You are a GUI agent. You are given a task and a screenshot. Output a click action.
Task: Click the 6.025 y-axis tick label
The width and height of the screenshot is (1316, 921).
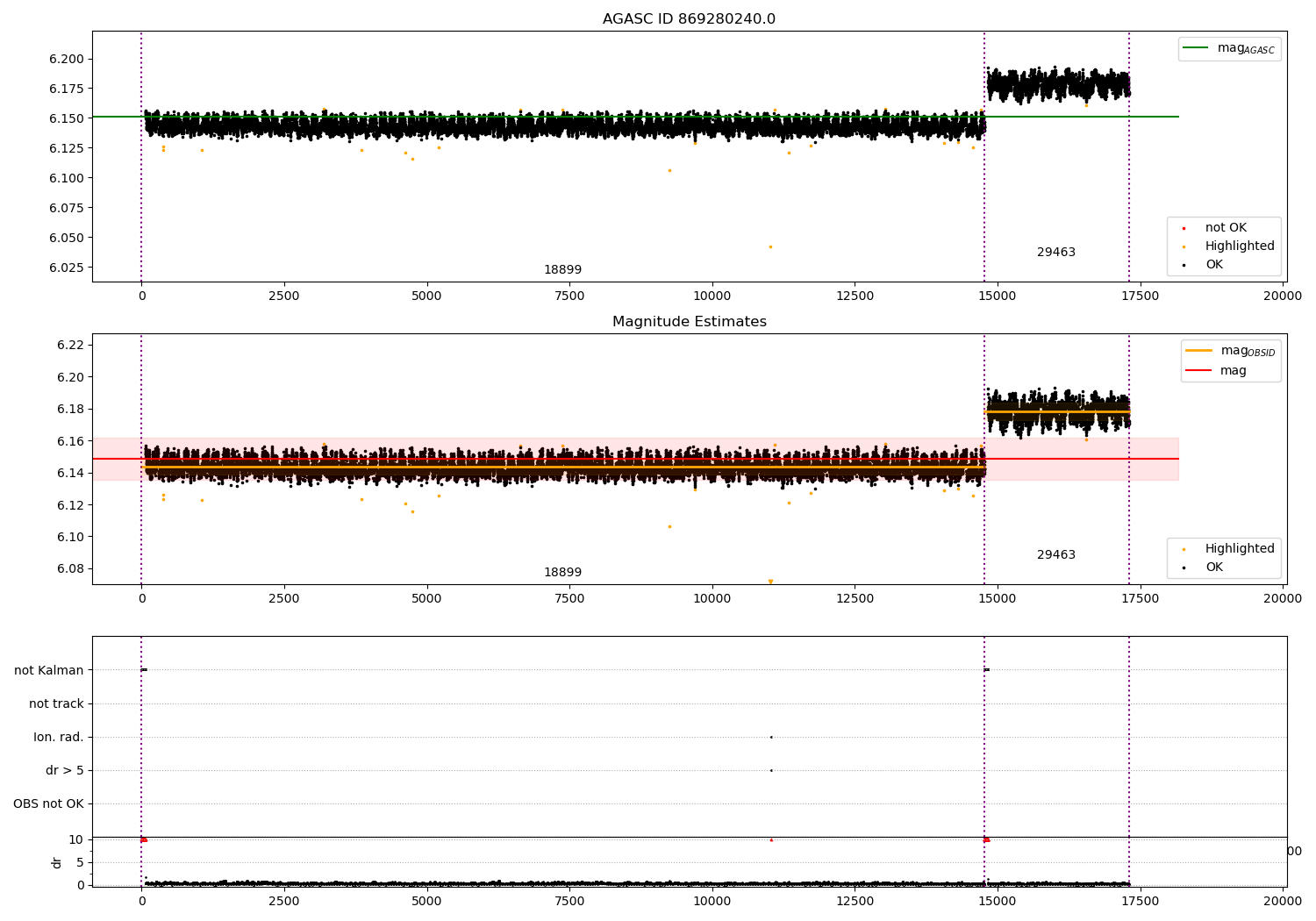pos(67,268)
